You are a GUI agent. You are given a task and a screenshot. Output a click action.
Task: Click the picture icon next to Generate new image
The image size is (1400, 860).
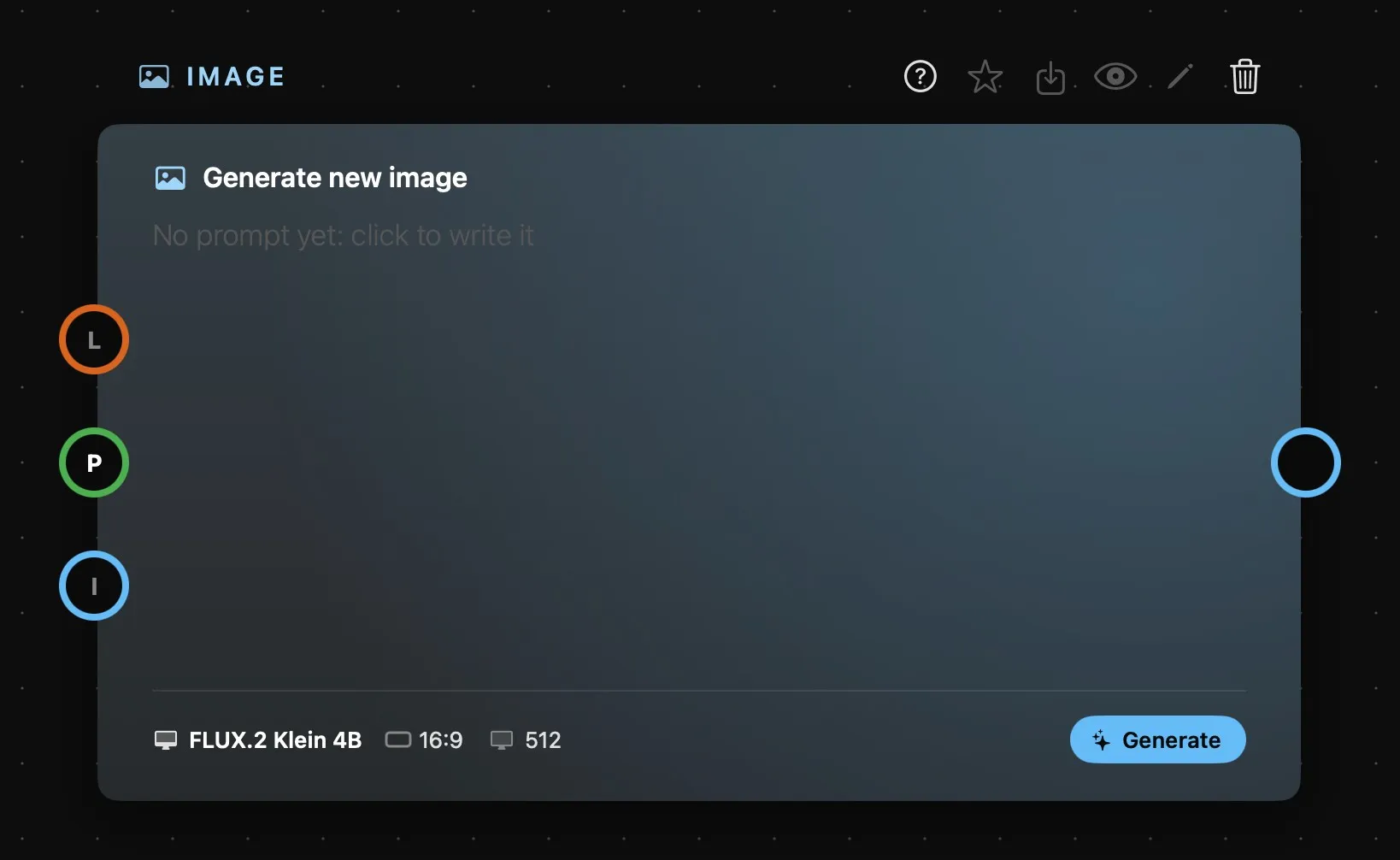point(170,178)
